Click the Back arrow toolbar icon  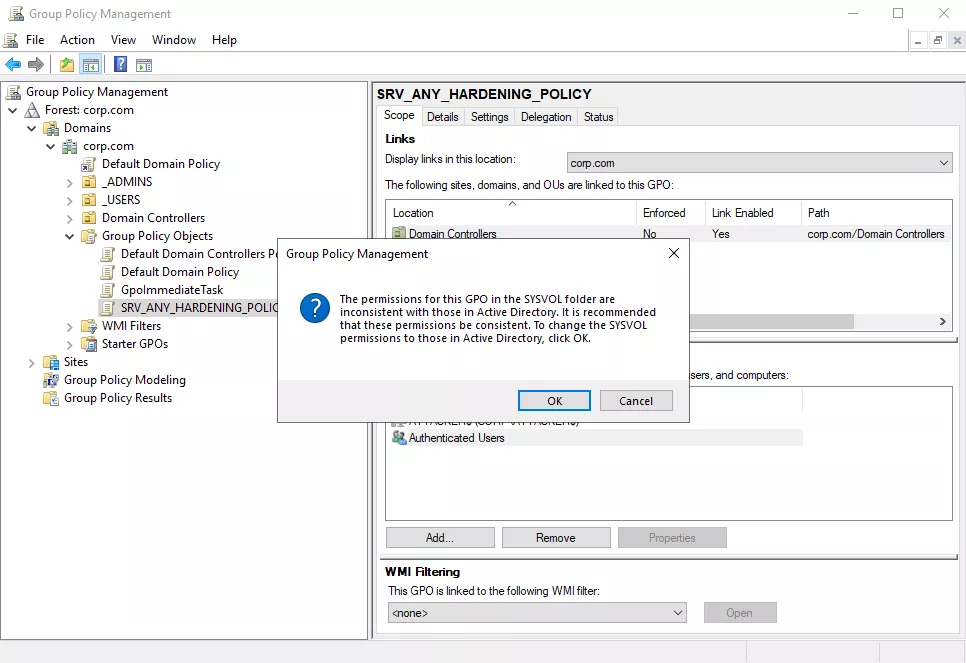pos(13,64)
